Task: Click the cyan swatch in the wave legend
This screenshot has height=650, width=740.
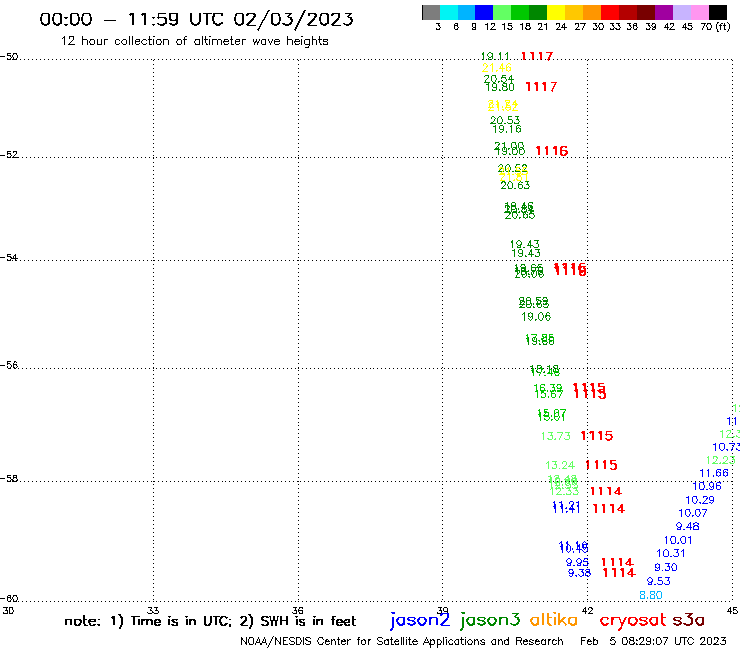Action: pyautogui.click(x=449, y=12)
